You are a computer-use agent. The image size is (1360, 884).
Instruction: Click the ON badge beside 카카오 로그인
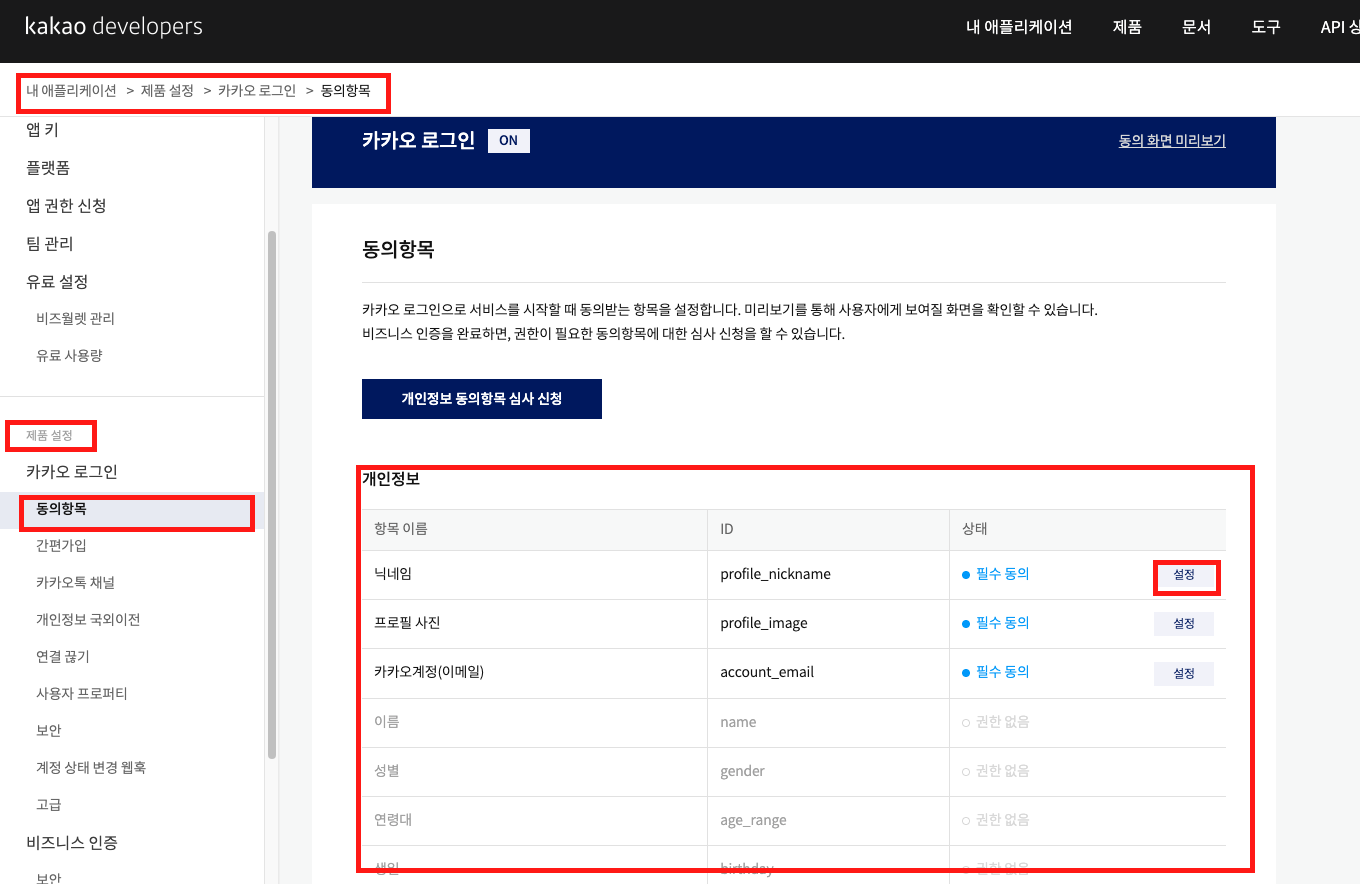(x=509, y=141)
